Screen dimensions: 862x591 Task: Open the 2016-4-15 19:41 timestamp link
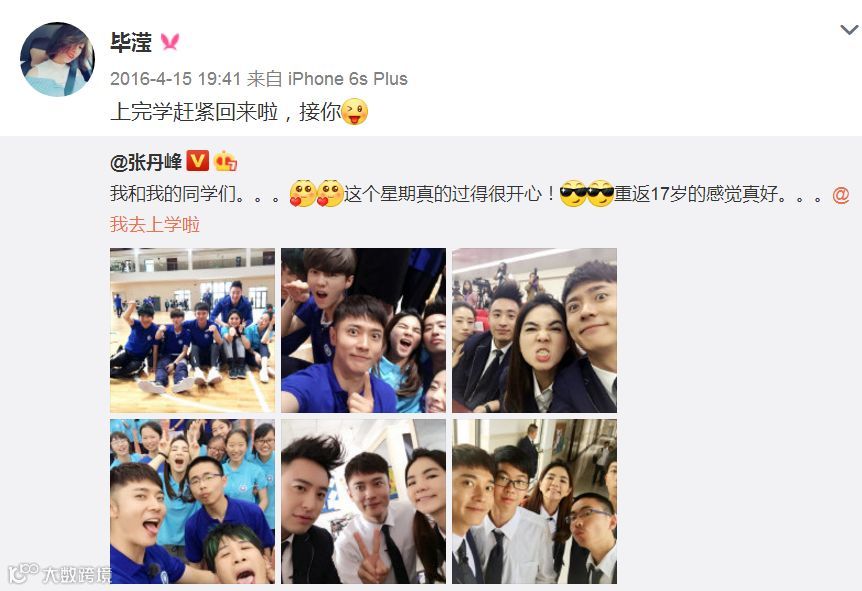point(175,79)
